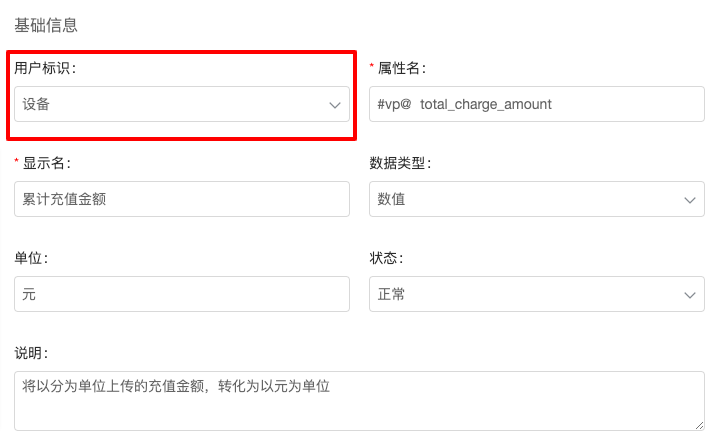Click the 说明 field label
The width and height of the screenshot is (717, 448).
(x=31, y=353)
